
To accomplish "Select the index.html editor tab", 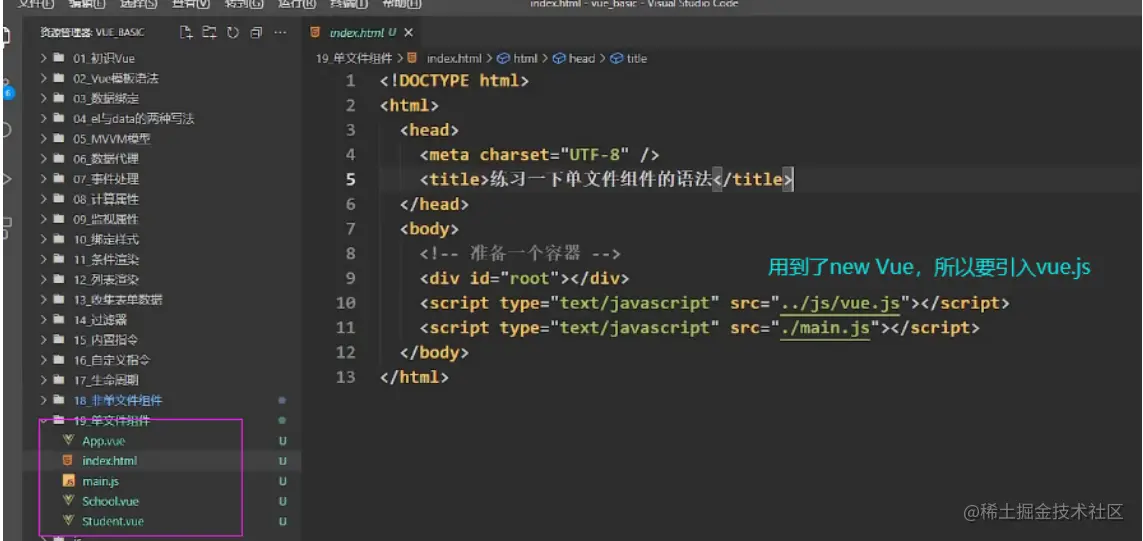I will click(362, 32).
